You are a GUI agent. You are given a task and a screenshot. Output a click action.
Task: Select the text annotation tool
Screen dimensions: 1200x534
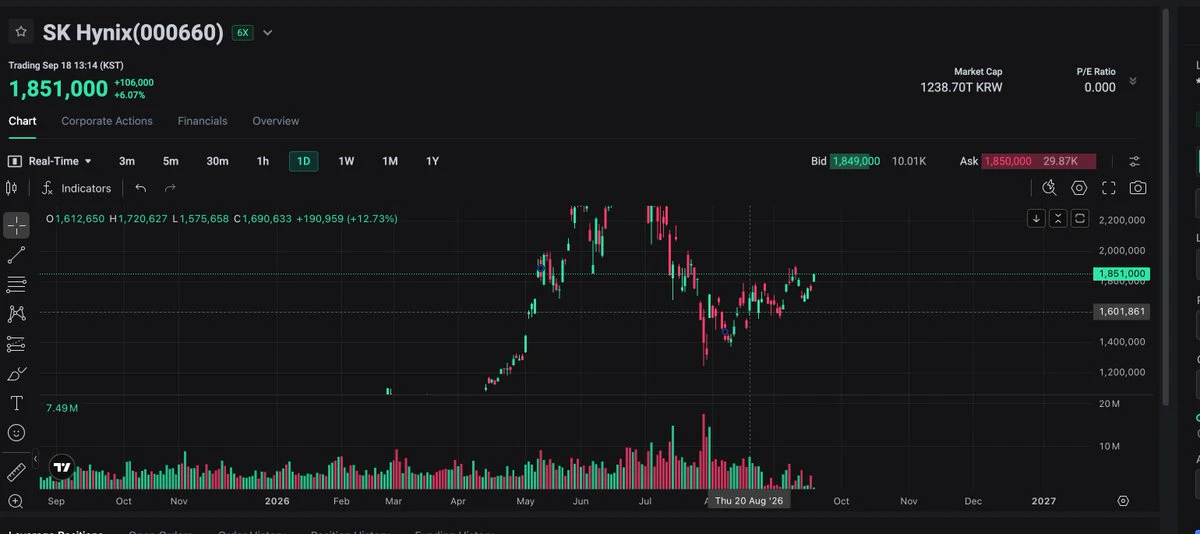point(16,403)
